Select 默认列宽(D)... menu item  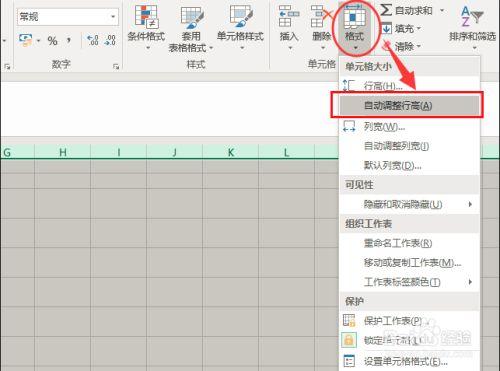click(x=410, y=165)
